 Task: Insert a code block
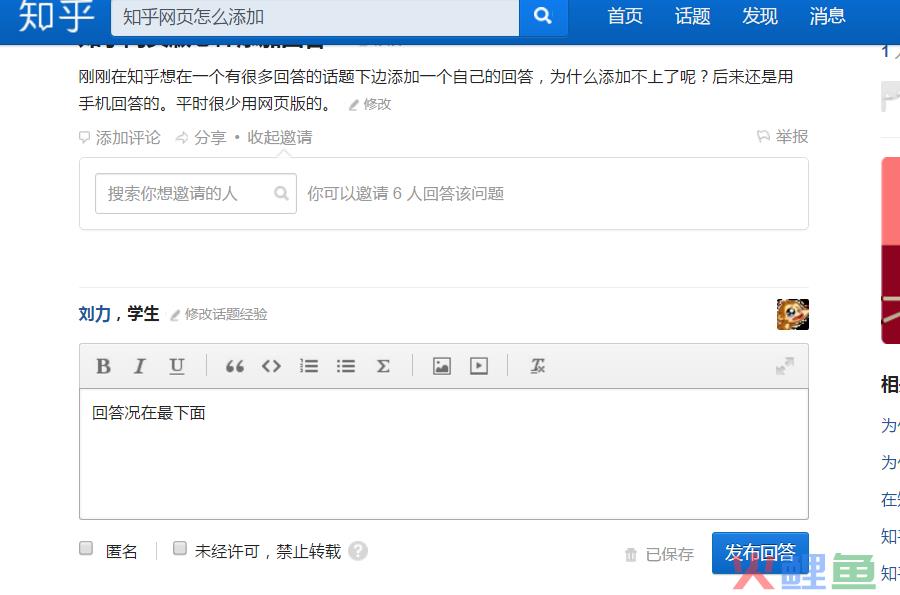tap(271, 366)
